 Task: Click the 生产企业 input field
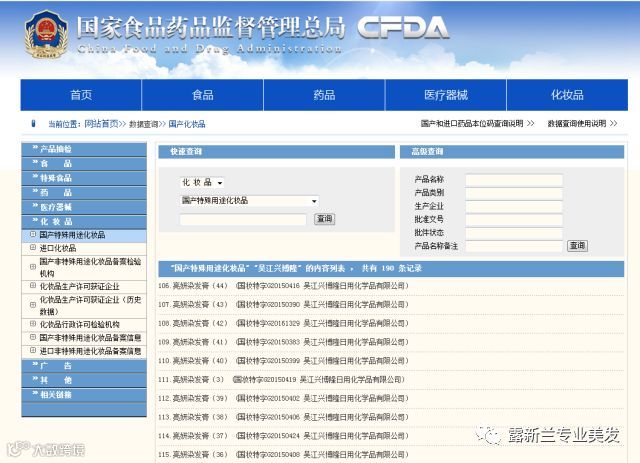point(514,206)
